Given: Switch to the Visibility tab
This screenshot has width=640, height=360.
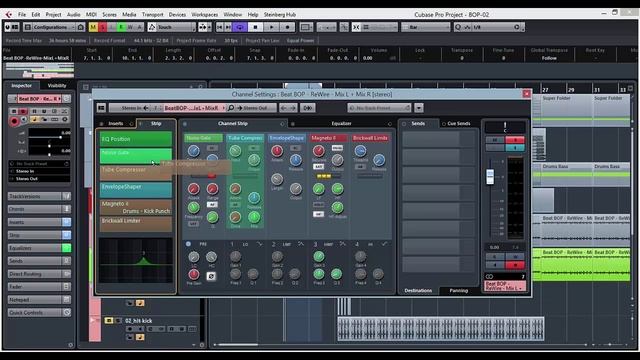Looking at the screenshot, I should (57, 86).
